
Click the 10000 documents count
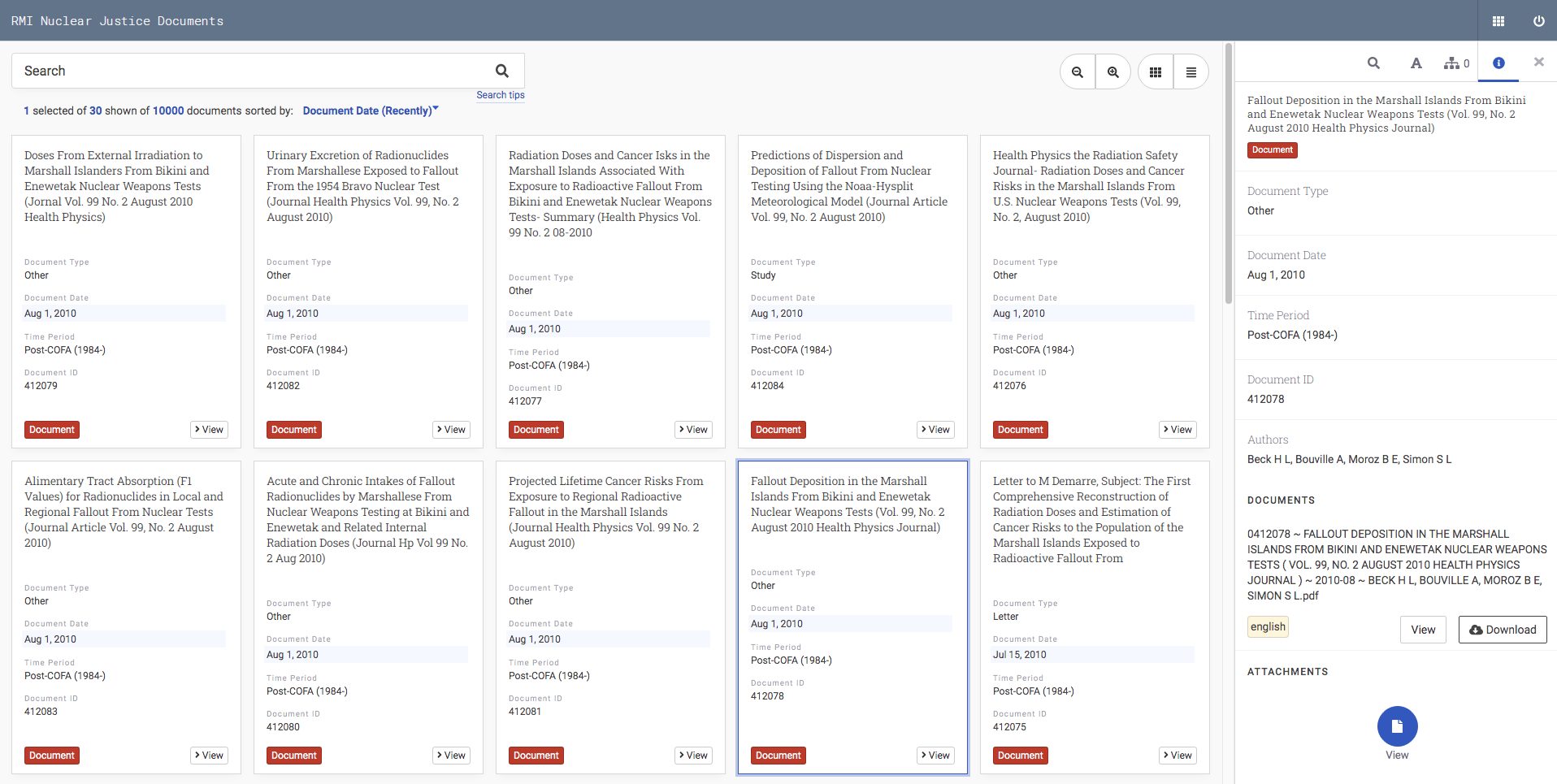tap(168, 110)
